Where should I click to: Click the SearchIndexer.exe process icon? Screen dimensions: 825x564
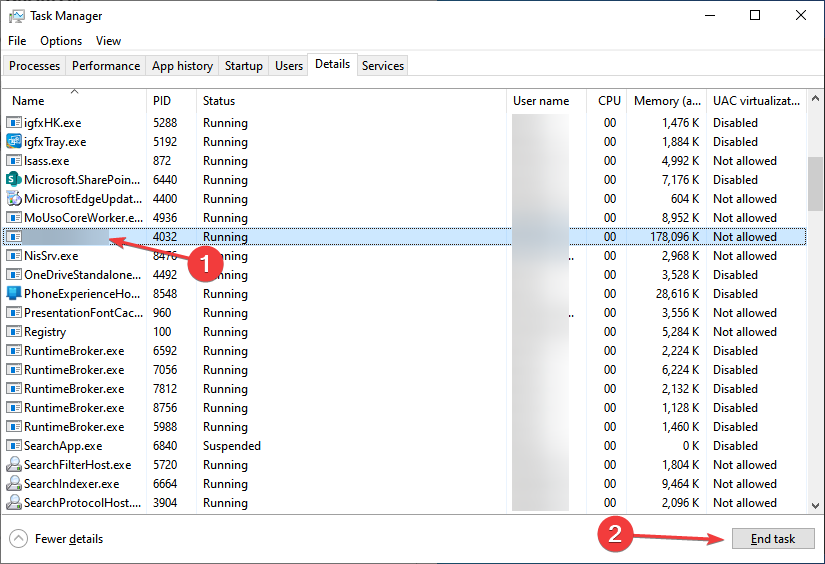click(14, 484)
